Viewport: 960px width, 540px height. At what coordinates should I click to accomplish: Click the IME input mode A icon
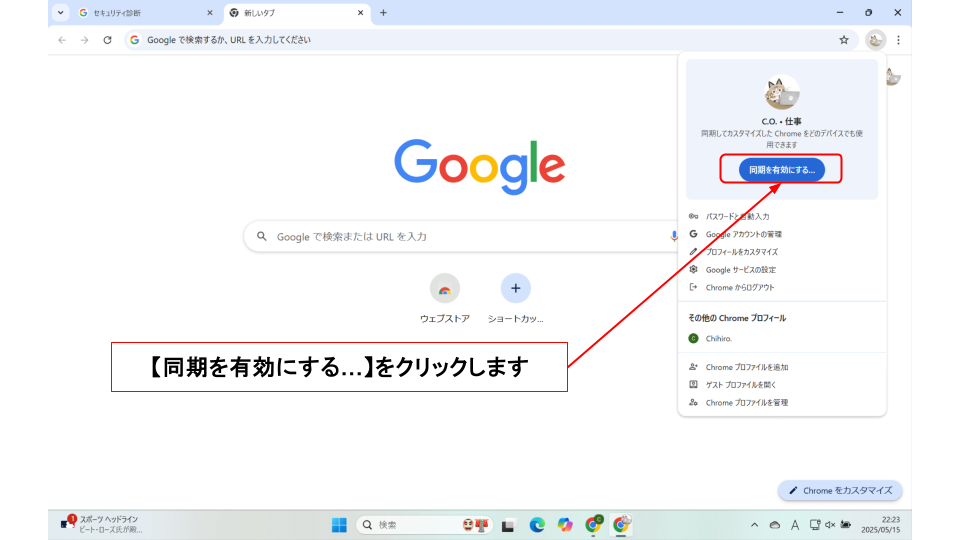click(795, 525)
